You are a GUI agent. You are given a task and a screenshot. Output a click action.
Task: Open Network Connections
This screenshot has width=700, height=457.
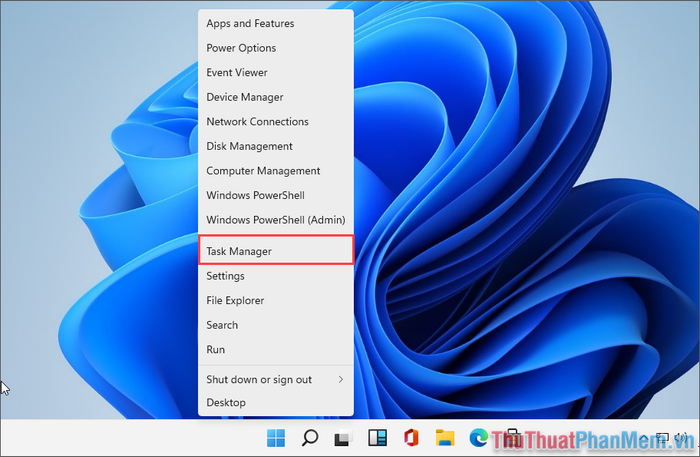[x=276, y=121]
